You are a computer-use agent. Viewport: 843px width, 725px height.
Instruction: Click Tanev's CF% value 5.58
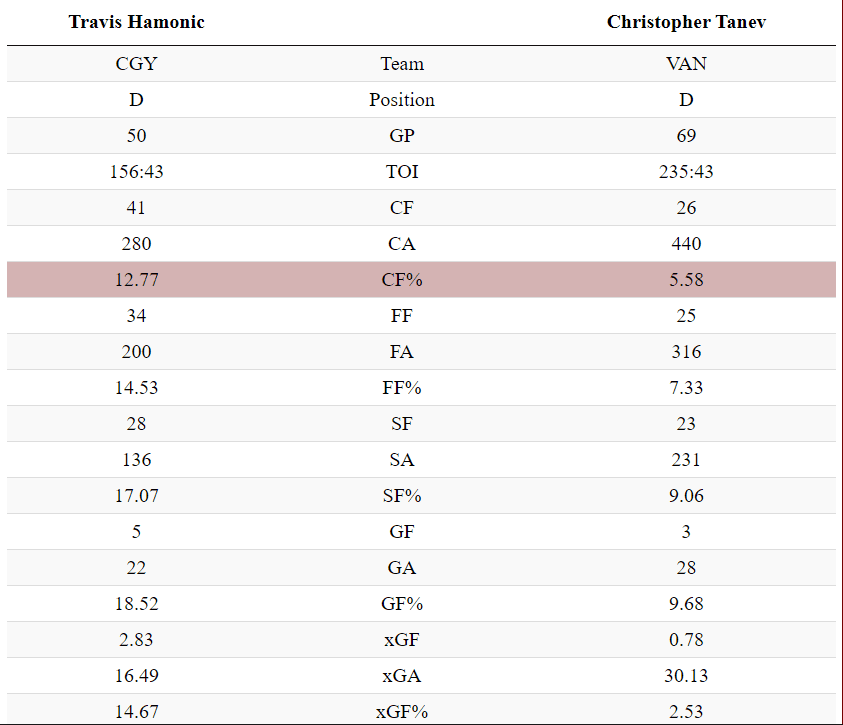pyautogui.click(x=686, y=280)
